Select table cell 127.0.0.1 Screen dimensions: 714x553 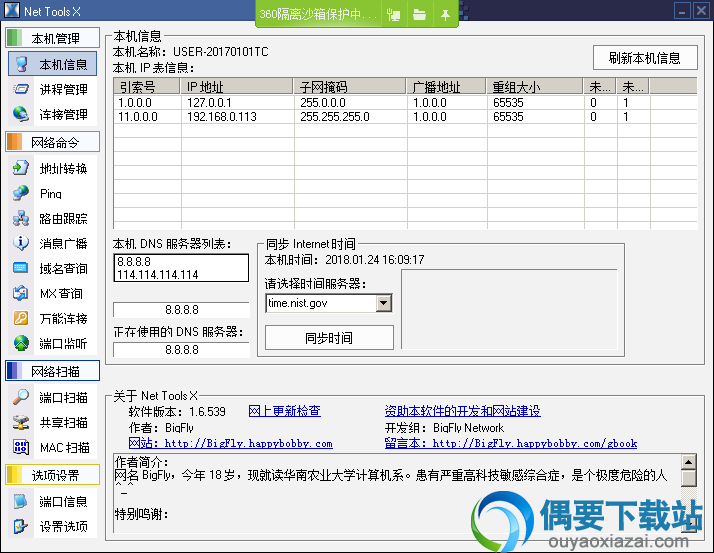tap(209, 102)
